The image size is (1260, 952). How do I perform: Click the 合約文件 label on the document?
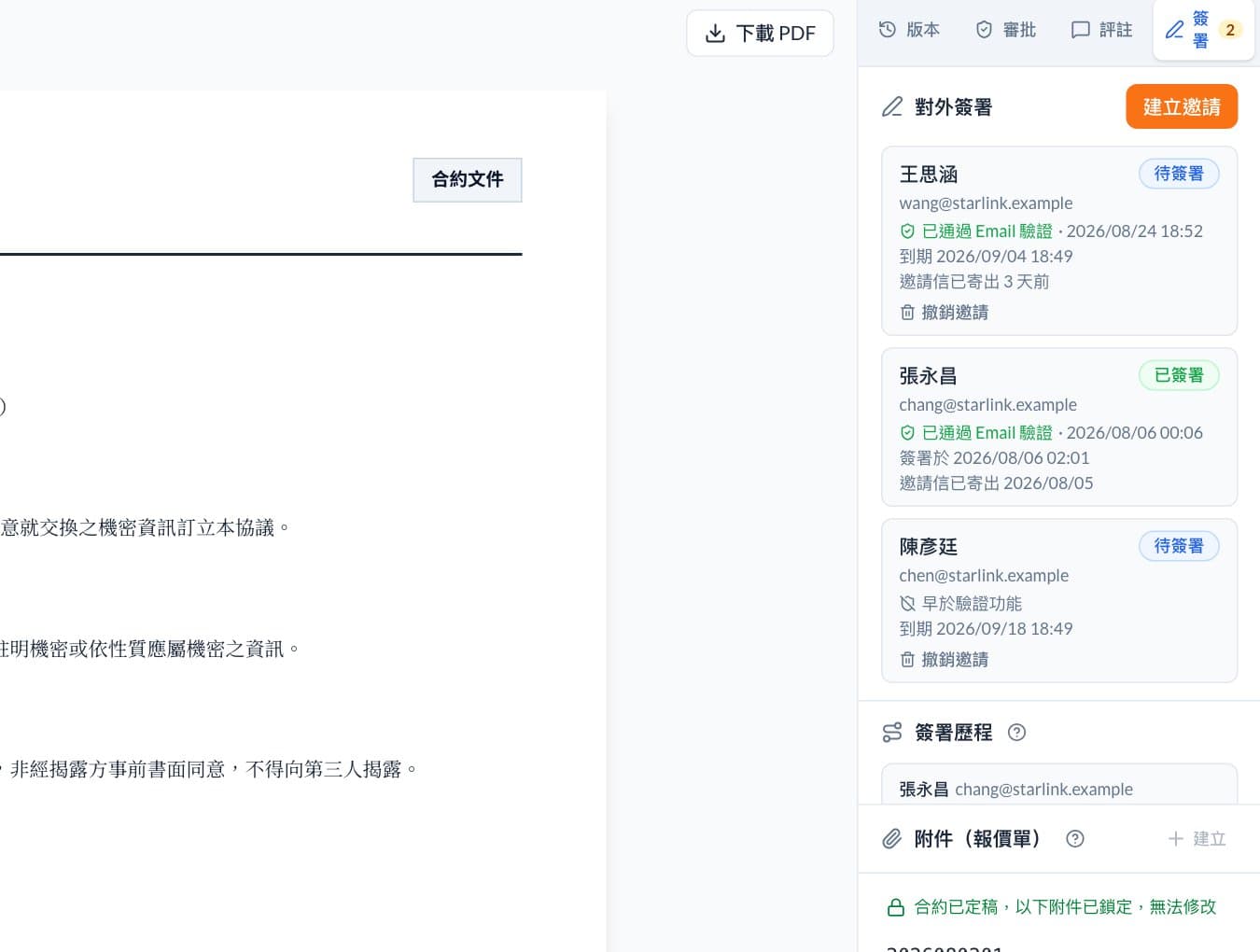click(468, 179)
